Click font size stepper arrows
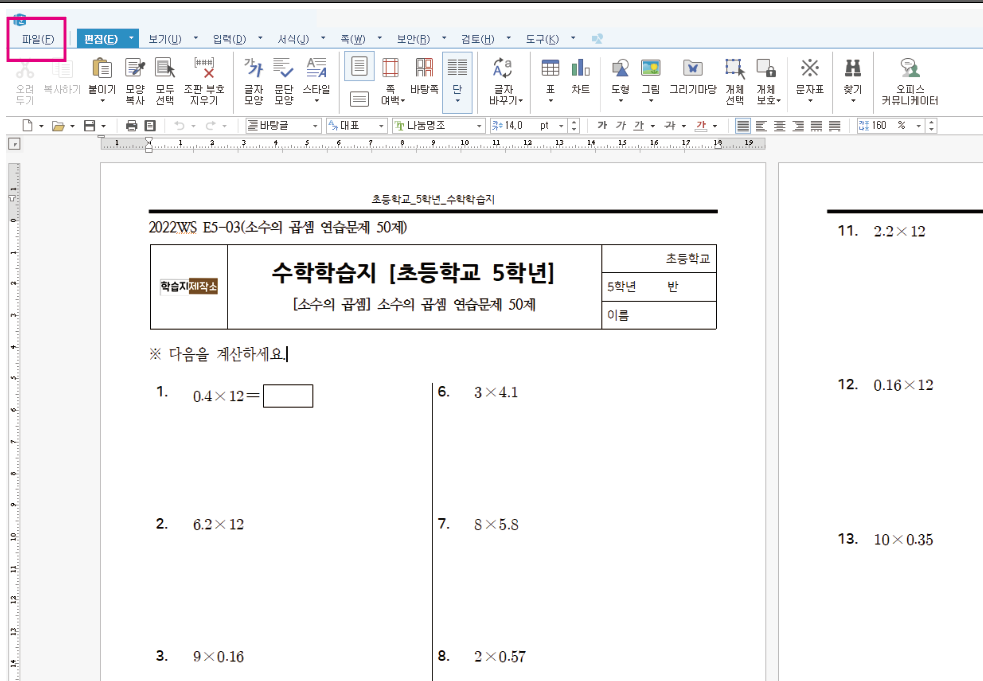This screenshot has width=983, height=681. click(574, 126)
